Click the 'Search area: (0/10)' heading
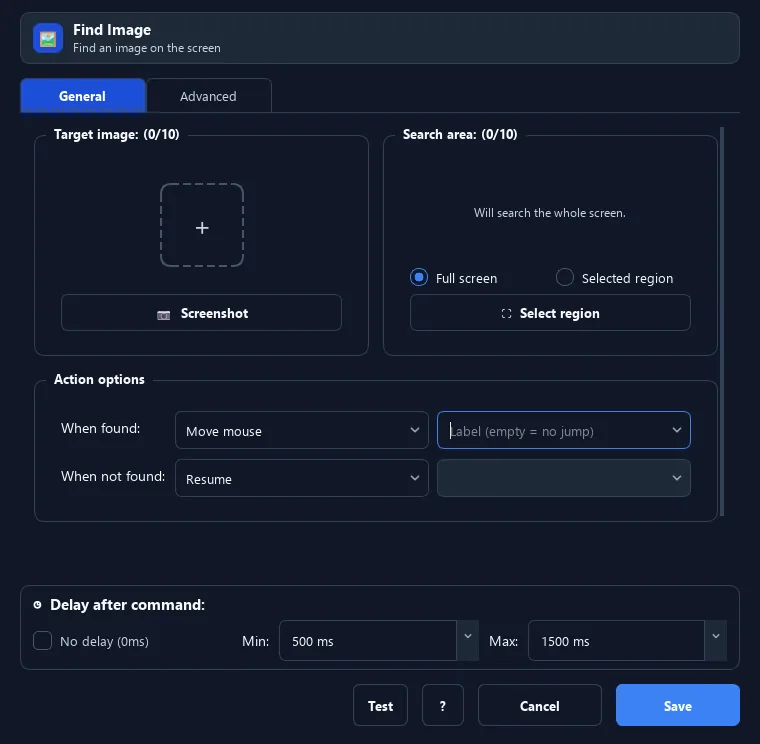Screen dimensions: 760x744 pyautogui.click(x=460, y=134)
